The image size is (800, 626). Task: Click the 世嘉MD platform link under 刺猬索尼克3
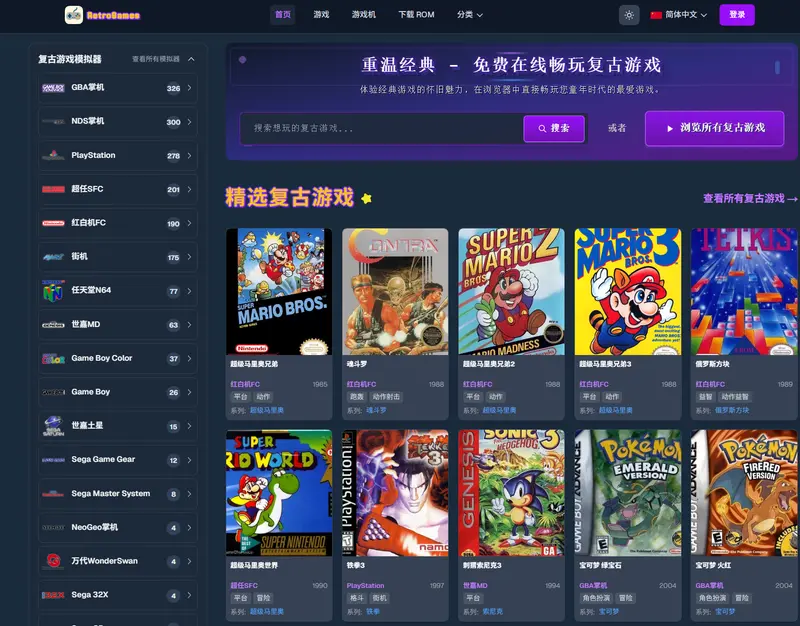(475, 586)
